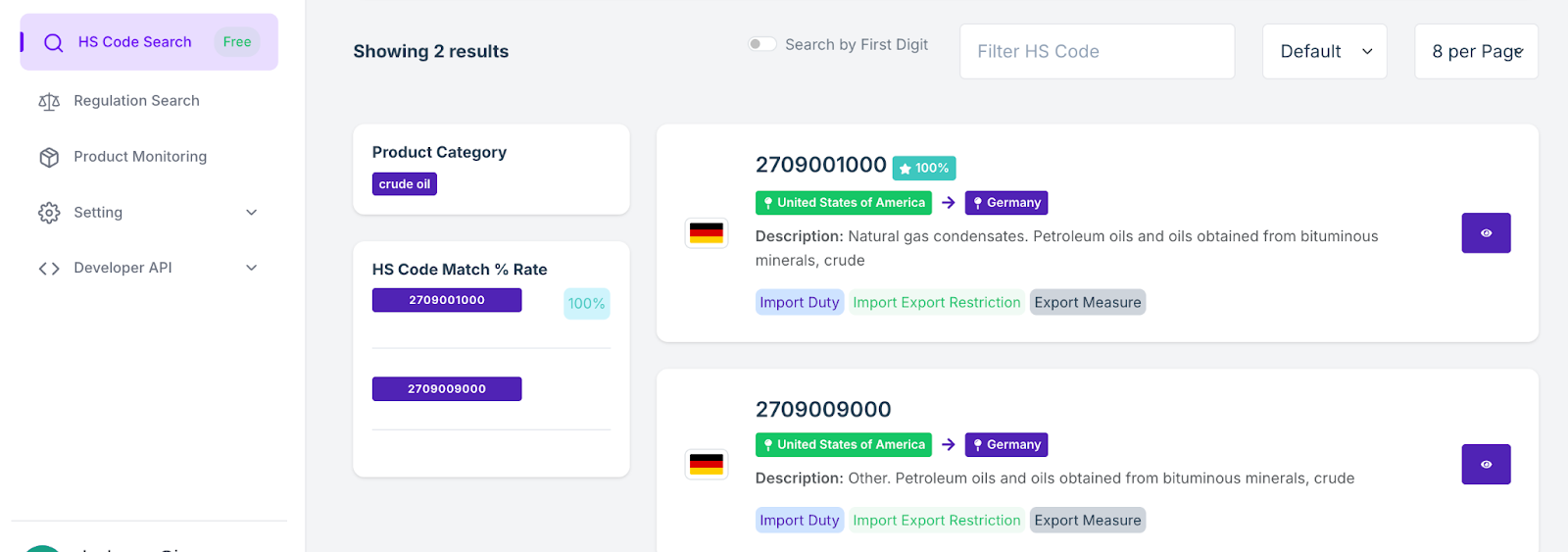The width and height of the screenshot is (1568, 552).
Task: Click the Natural gas condensates description text
Action: (x=1066, y=248)
